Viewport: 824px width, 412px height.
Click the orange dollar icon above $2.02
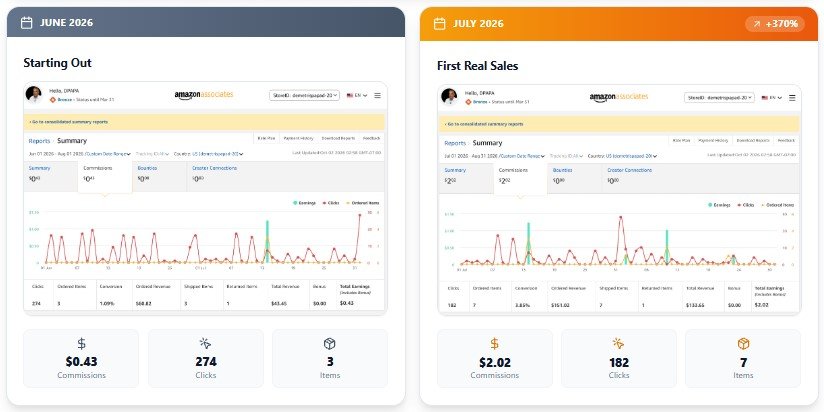click(x=495, y=344)
